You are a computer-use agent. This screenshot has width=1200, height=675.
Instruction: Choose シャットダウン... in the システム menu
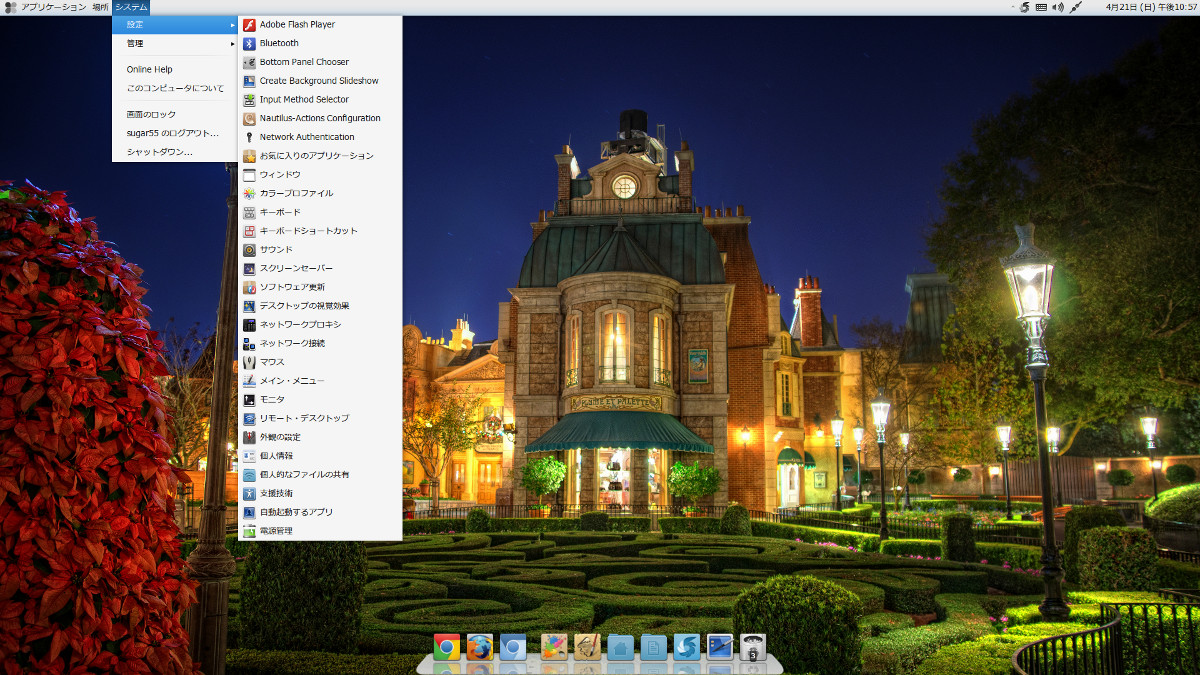pyautogui.click(x=176, y=152)
